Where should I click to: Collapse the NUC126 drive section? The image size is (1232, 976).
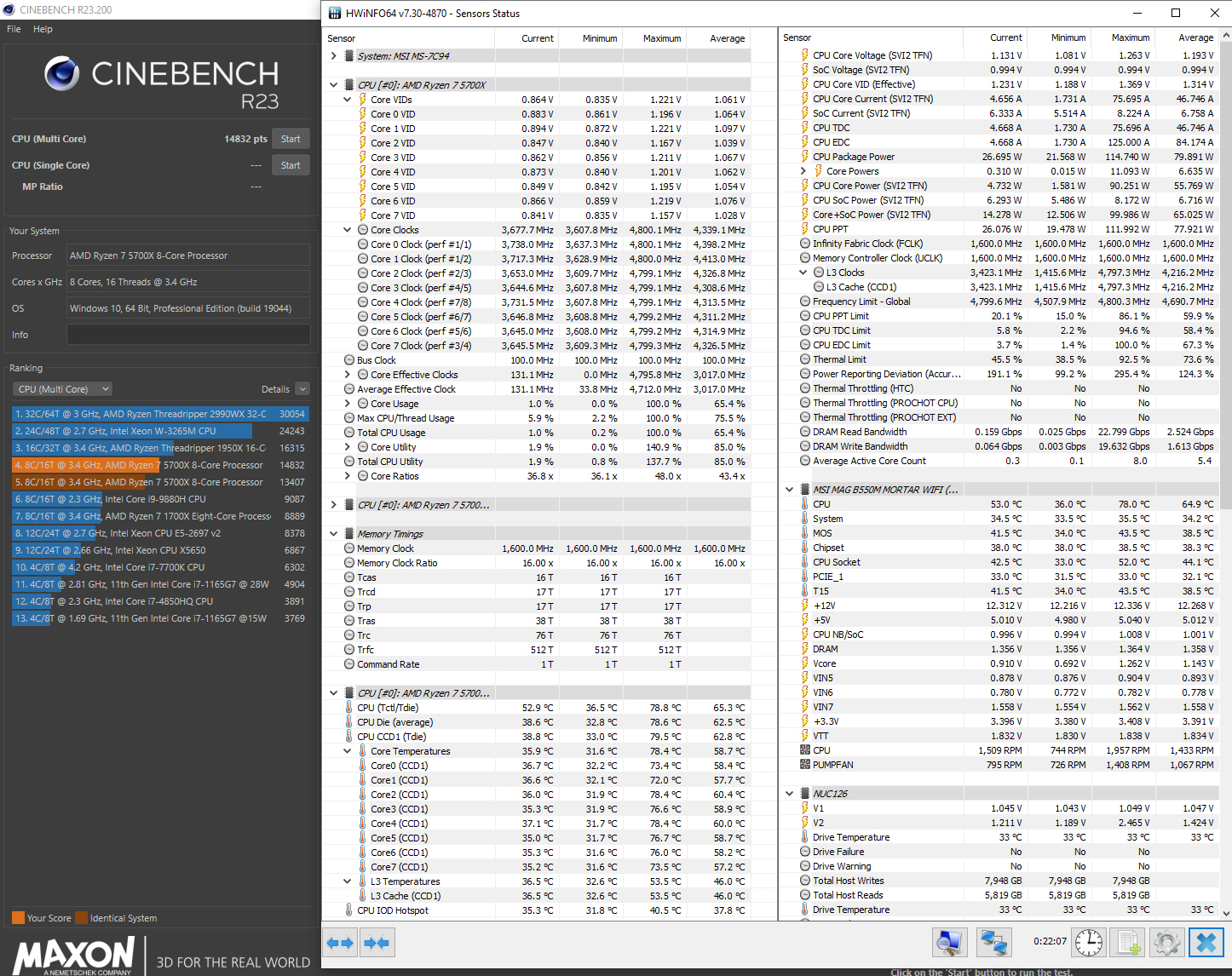(x=790, y=794)
